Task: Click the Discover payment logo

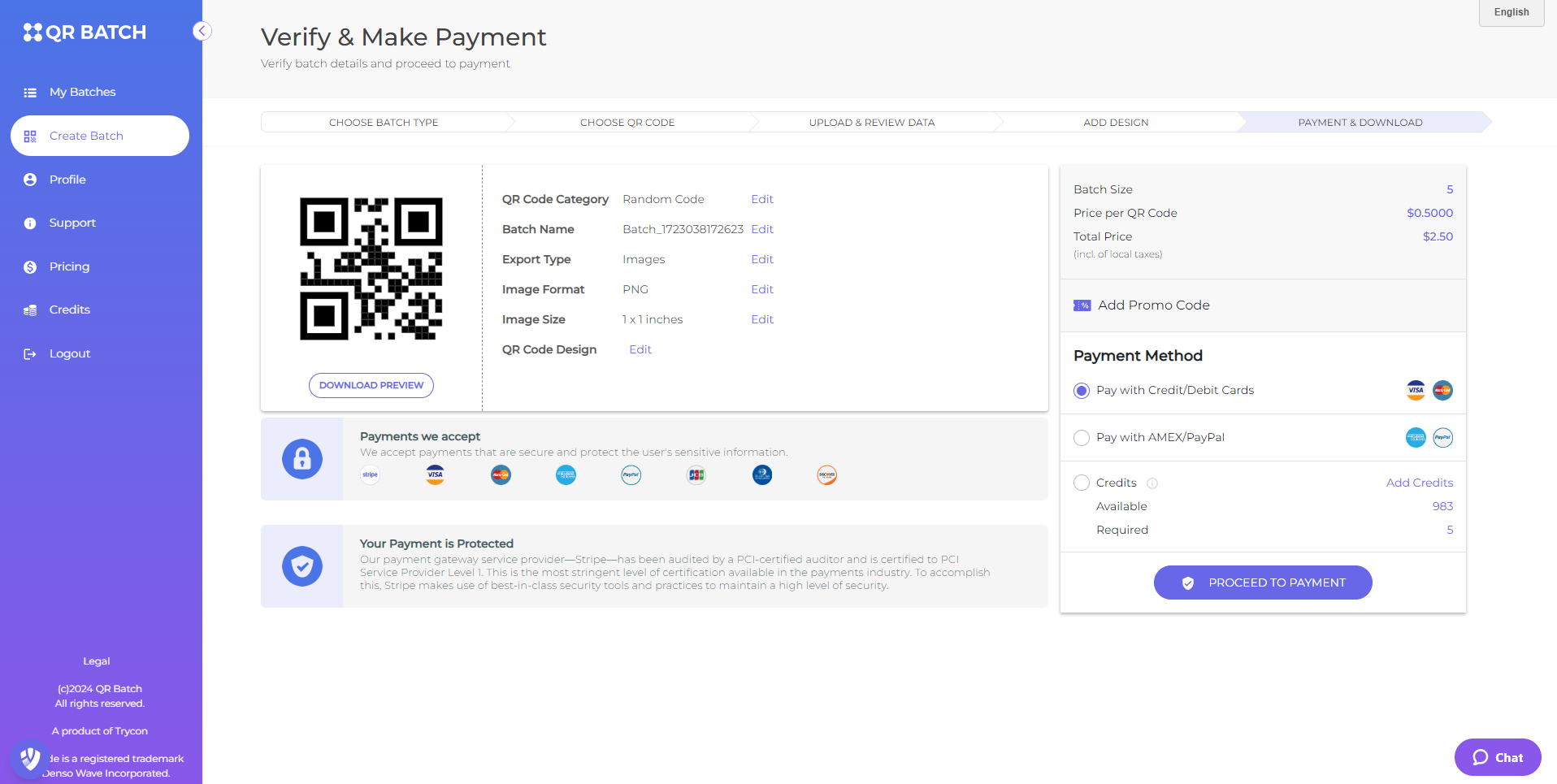Action: tap(827, 475)
